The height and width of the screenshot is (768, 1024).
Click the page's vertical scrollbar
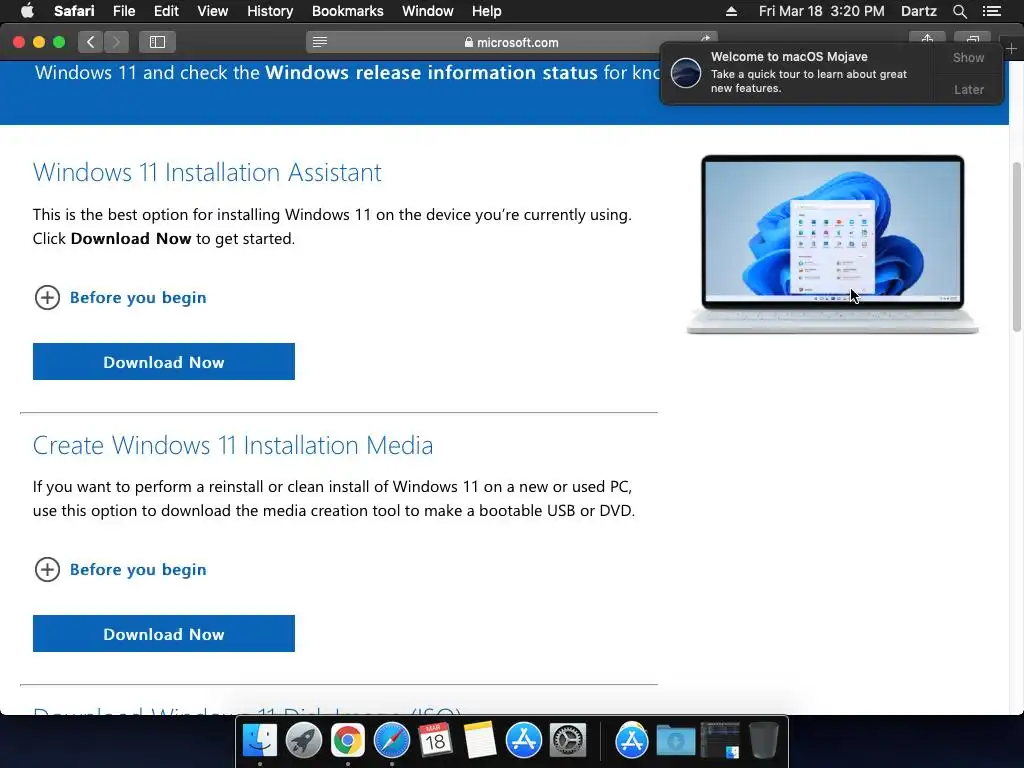click(1016, 246)
